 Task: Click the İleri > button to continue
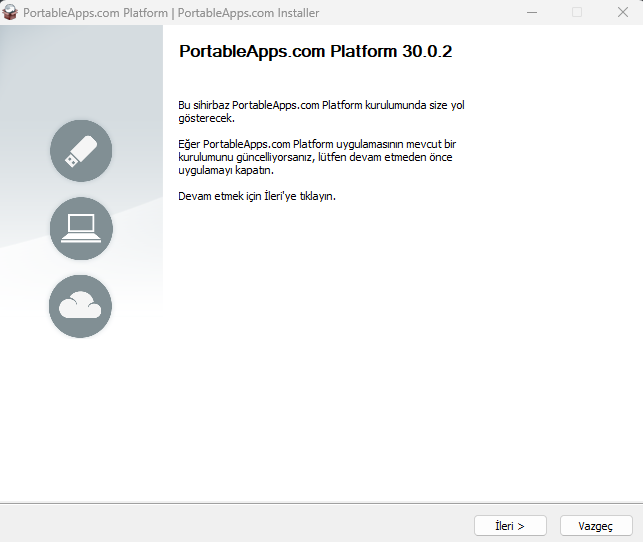510,526
